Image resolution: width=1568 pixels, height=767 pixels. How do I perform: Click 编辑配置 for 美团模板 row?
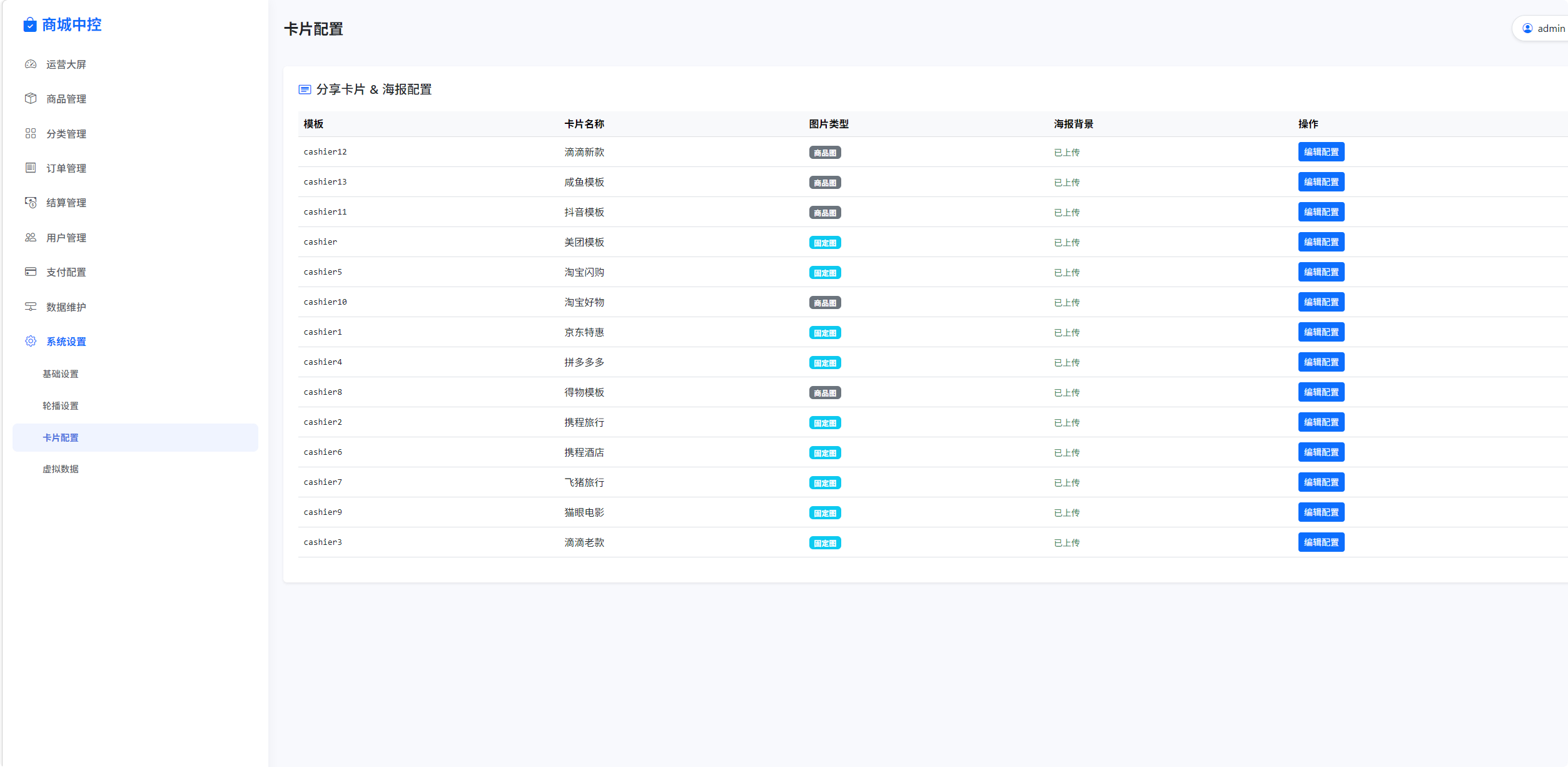(x=1320, y=242)
